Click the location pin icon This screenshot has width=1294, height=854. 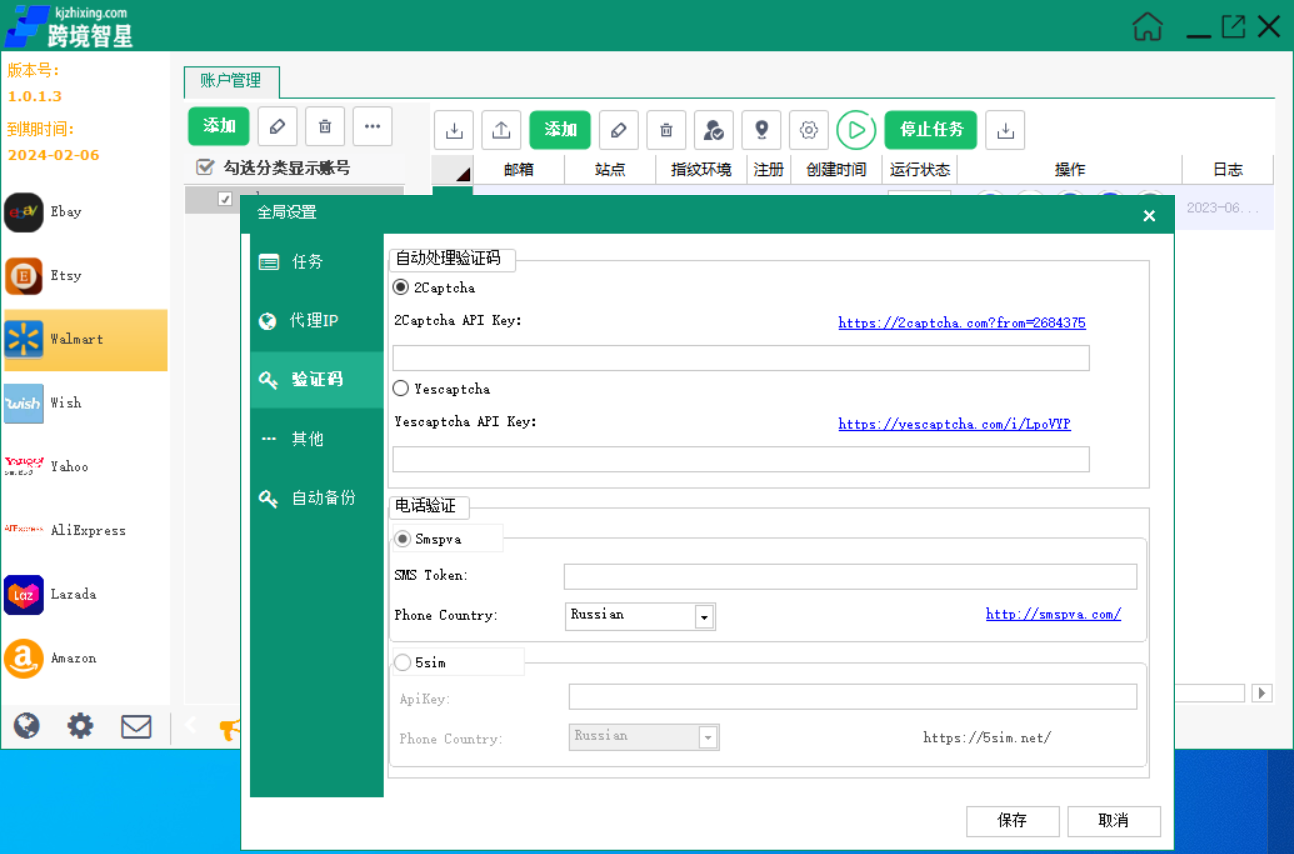(x=762, y=130)
